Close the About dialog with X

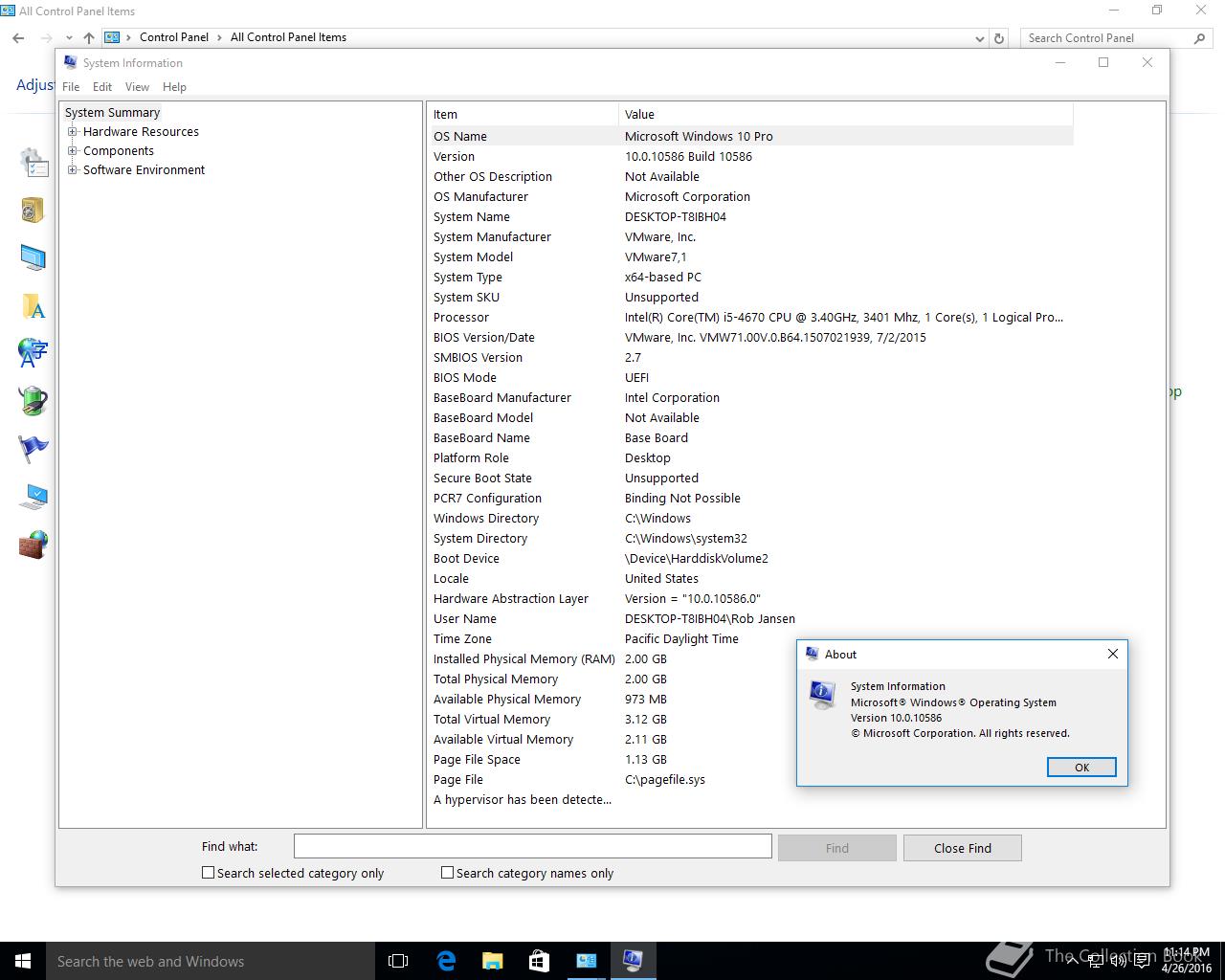coord(1112,654)
